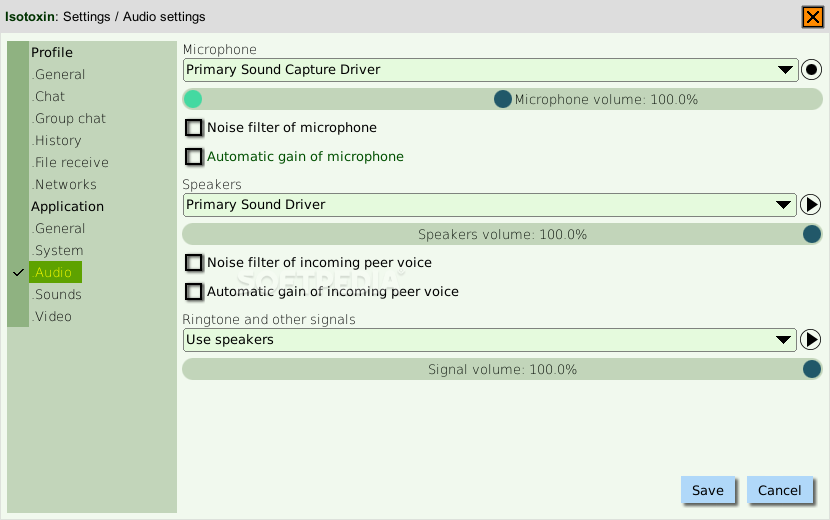830x520 pixels.
Task: Toggle automatic gain of incoming peer voice
Action: pos(194,292)
